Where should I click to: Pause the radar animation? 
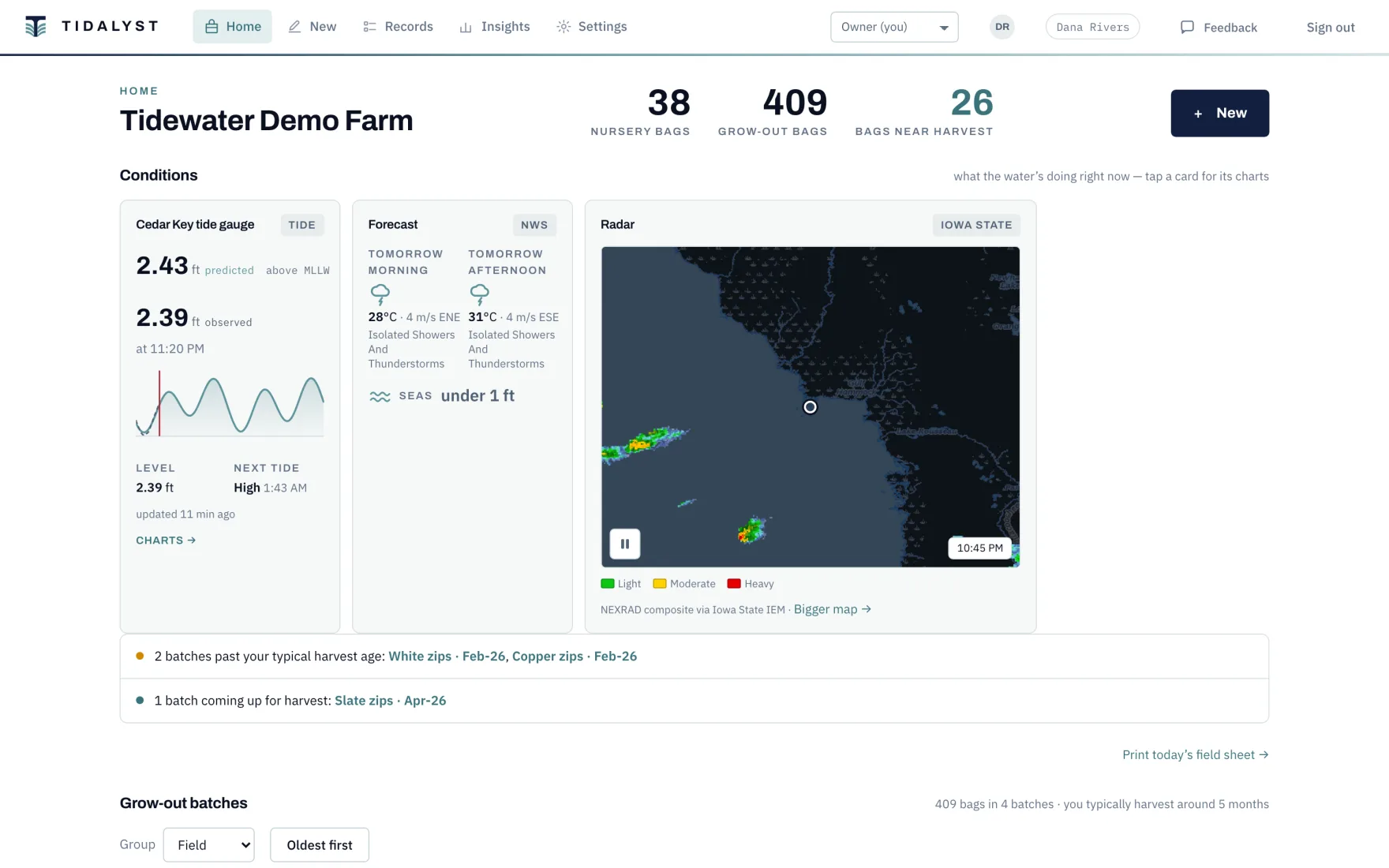625,544
